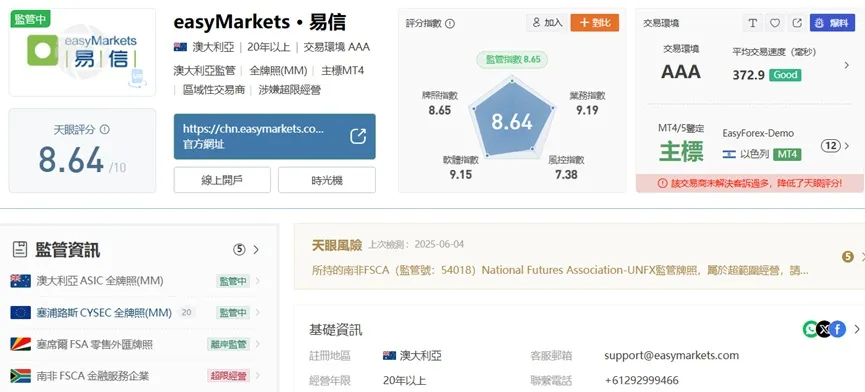
Task: Click the phone number +61292999466
Action: tap(642, 380)
